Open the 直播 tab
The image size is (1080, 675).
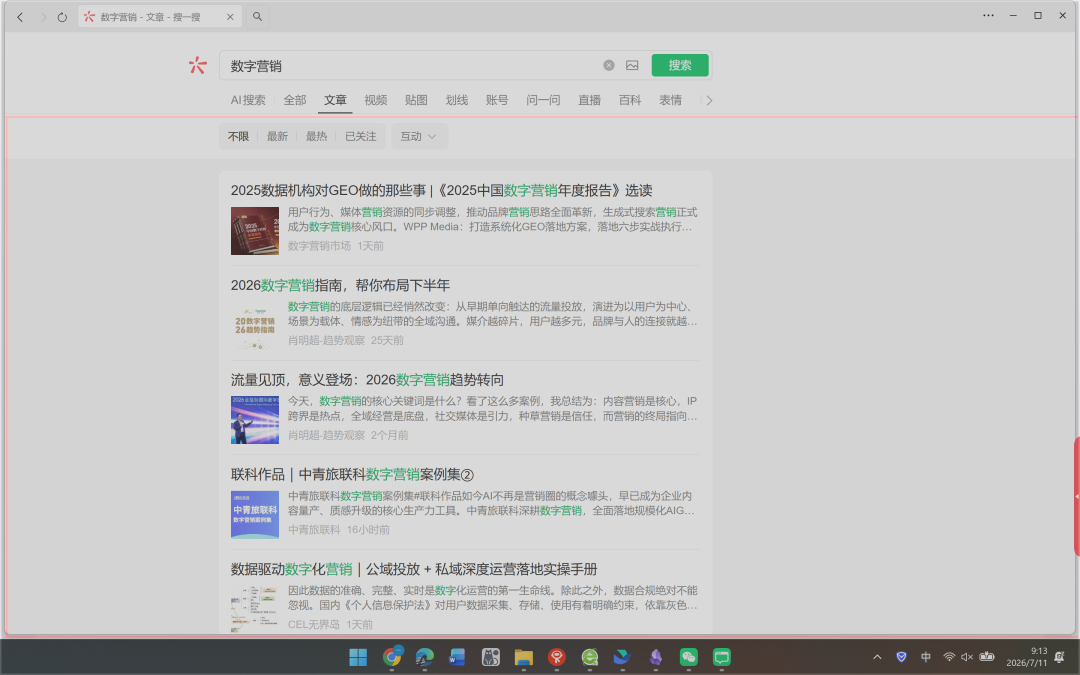(x=590, y=100)
